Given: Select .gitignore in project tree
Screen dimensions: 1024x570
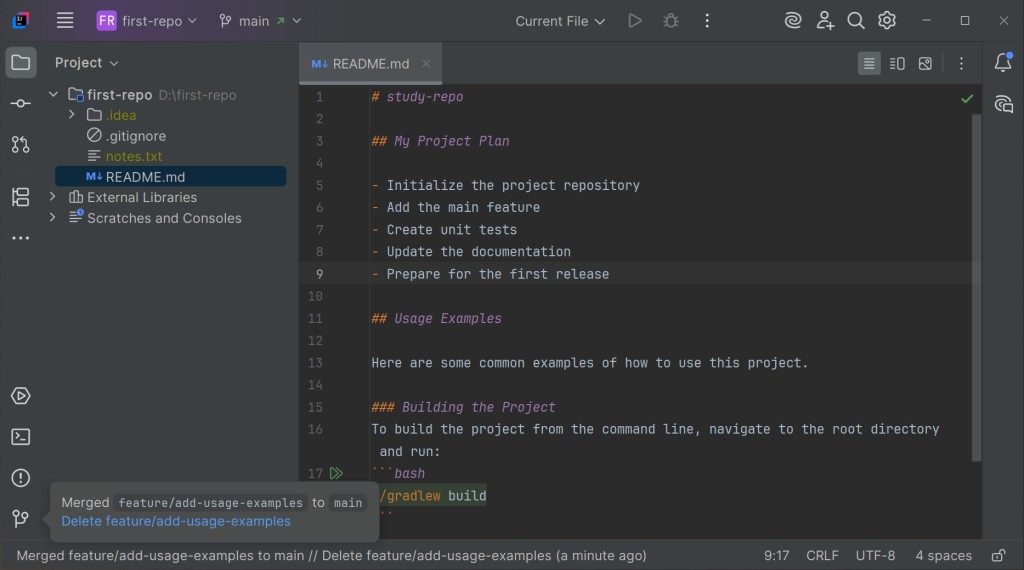Looking at the screenshot, I should 136,136.
